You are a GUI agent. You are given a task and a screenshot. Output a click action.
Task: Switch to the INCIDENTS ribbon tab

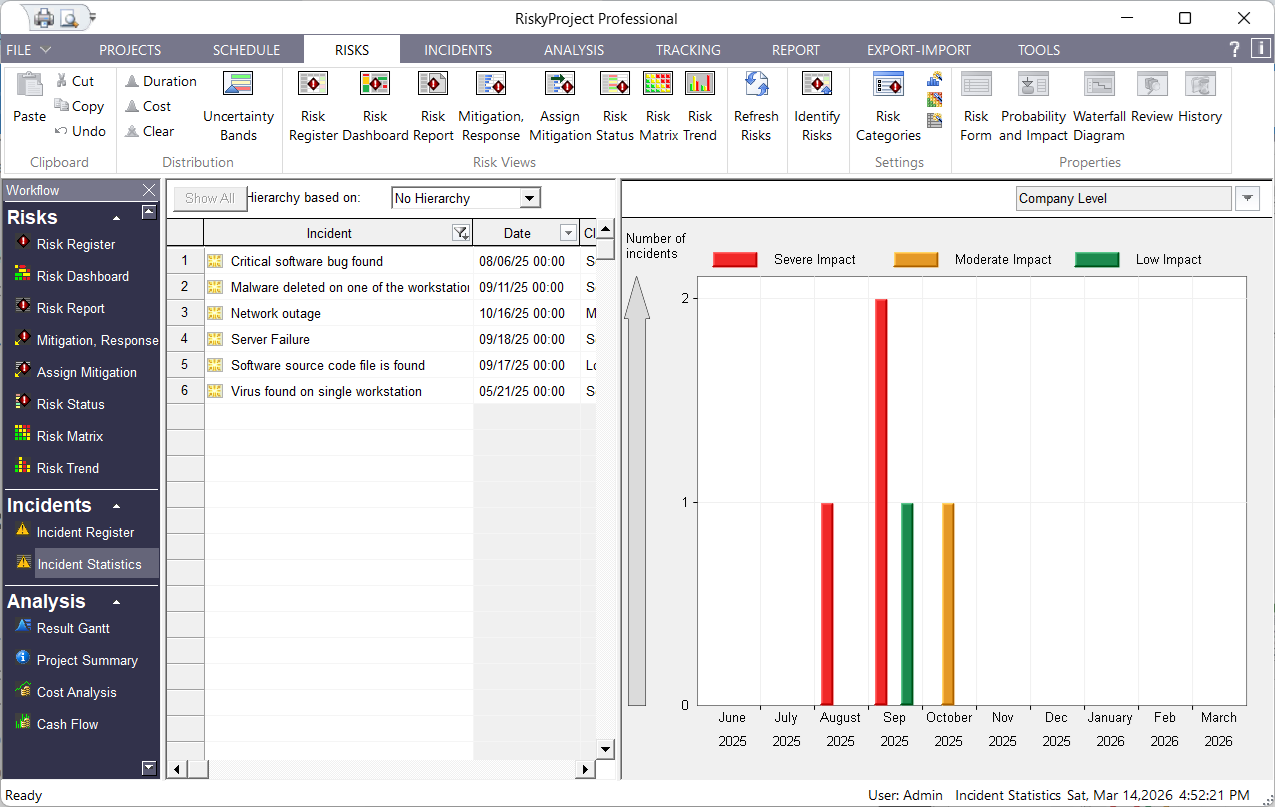pyautogui.click(x=458, y=50)
